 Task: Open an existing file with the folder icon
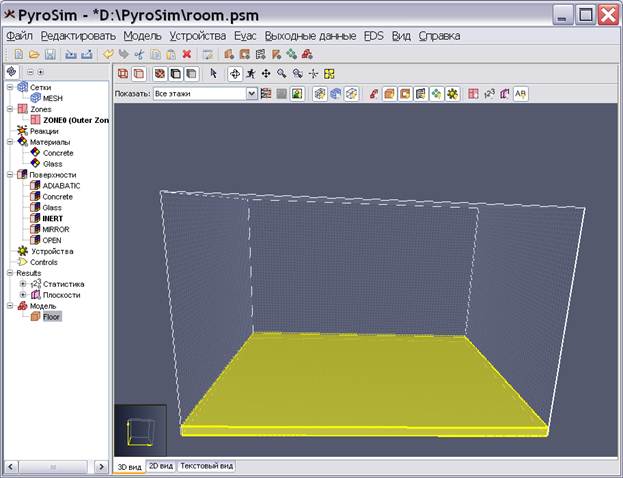click(34, 54)
